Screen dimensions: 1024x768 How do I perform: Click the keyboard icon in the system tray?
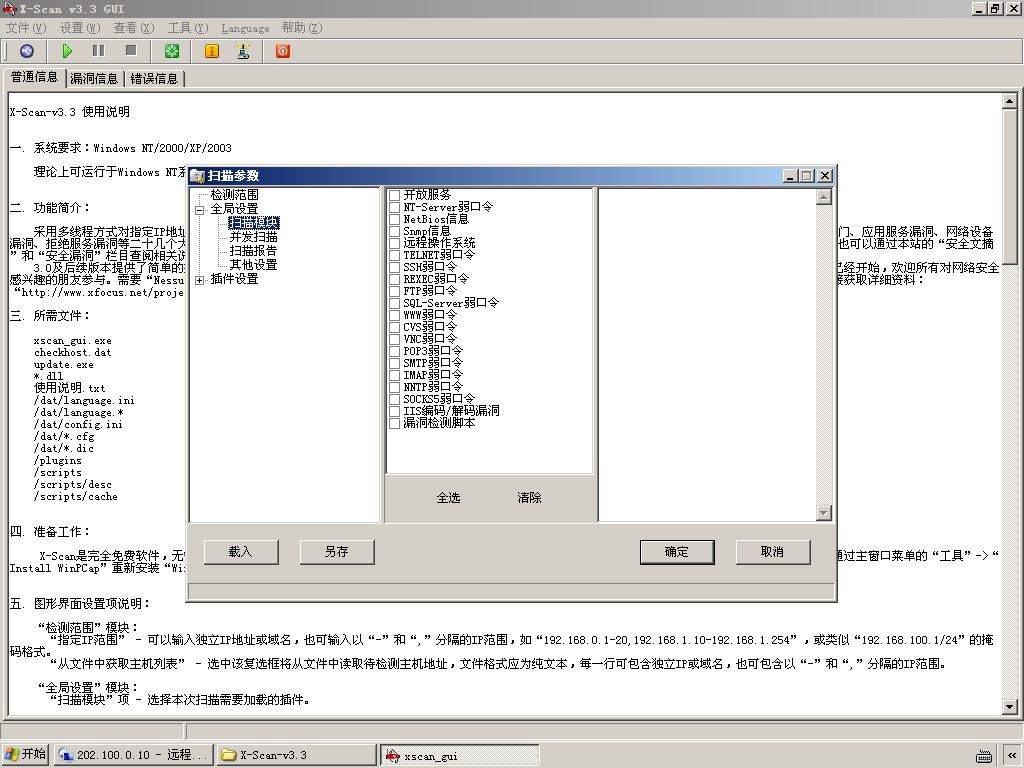pos(984,756)
